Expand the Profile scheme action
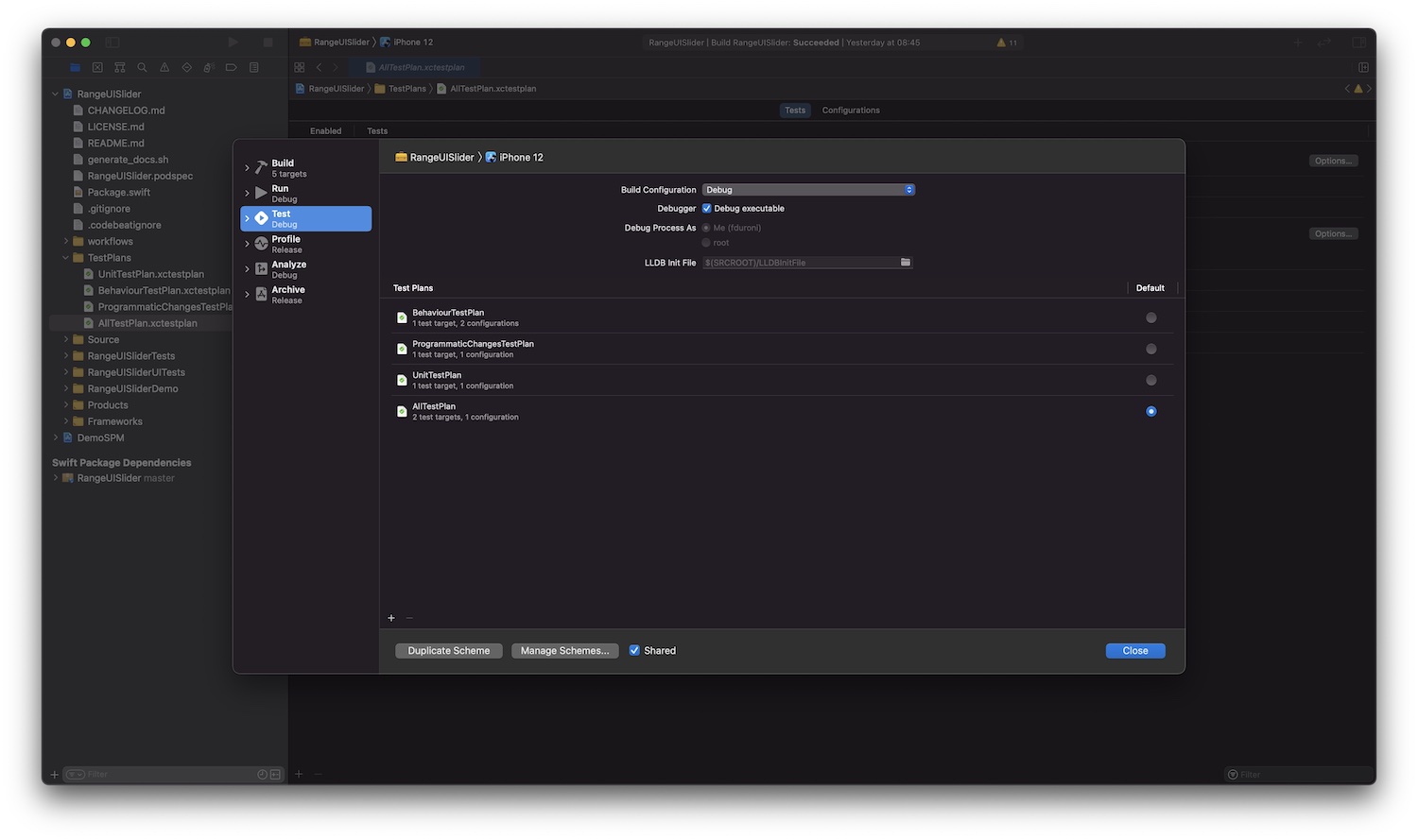Image resolution: width=1418 pixels, height=840 pixels. tap(248, 244)
